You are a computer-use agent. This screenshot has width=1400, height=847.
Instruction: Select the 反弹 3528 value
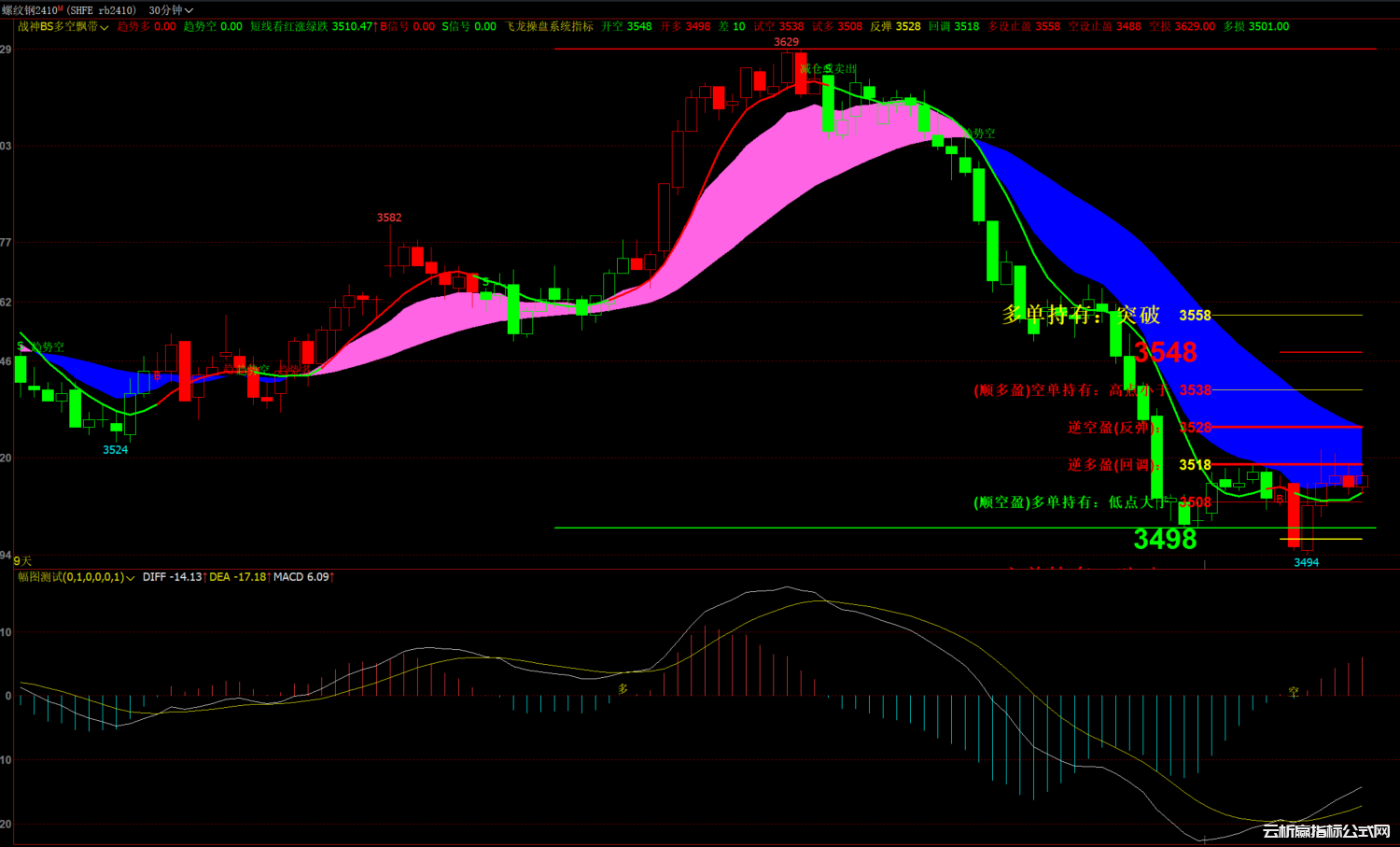pyautogui.click(x=895, y=26)
